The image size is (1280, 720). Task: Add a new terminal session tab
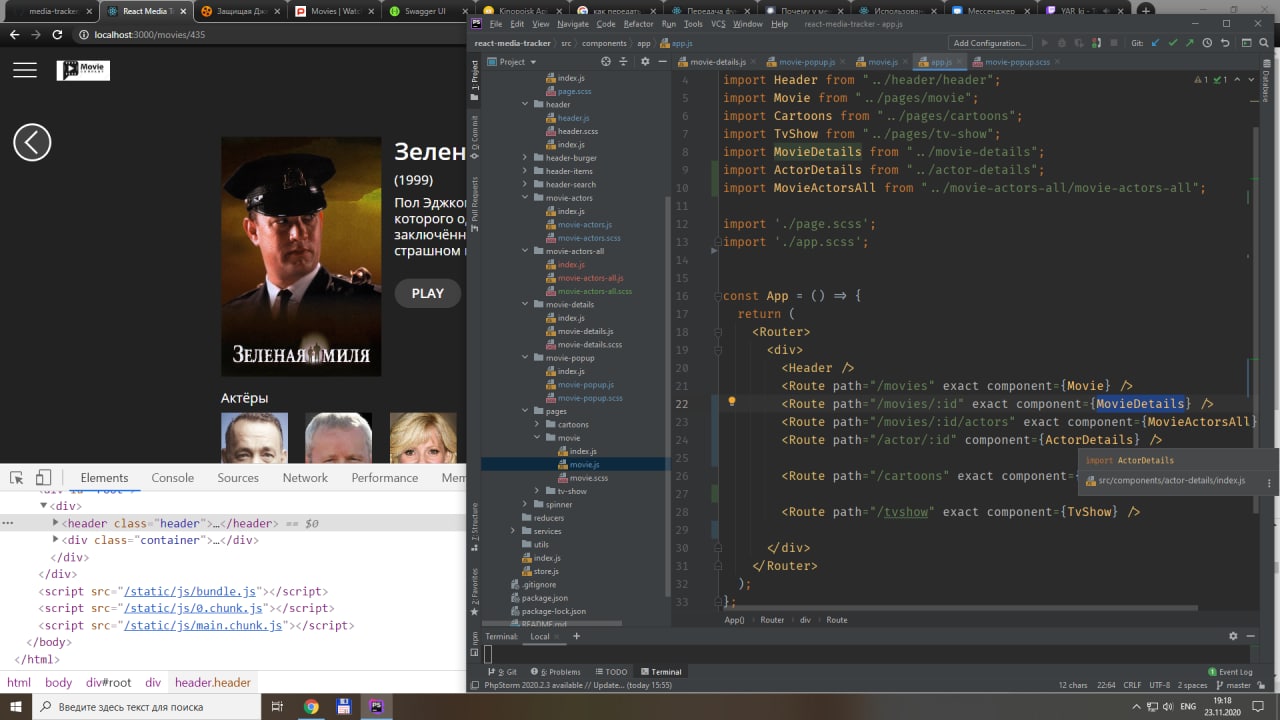[x=576, y=636]
